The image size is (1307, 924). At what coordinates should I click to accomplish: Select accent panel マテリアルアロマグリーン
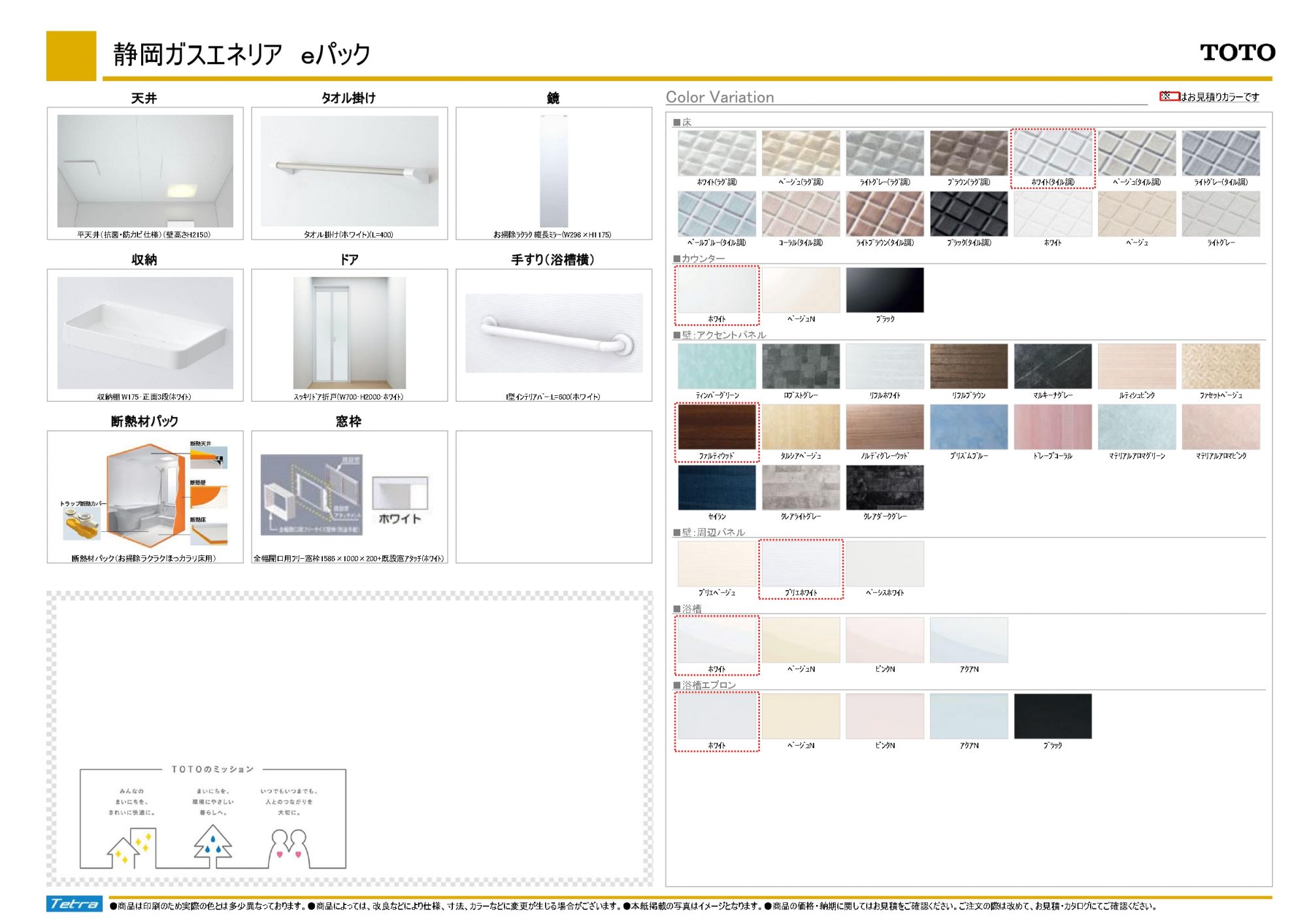[1136, 427]
